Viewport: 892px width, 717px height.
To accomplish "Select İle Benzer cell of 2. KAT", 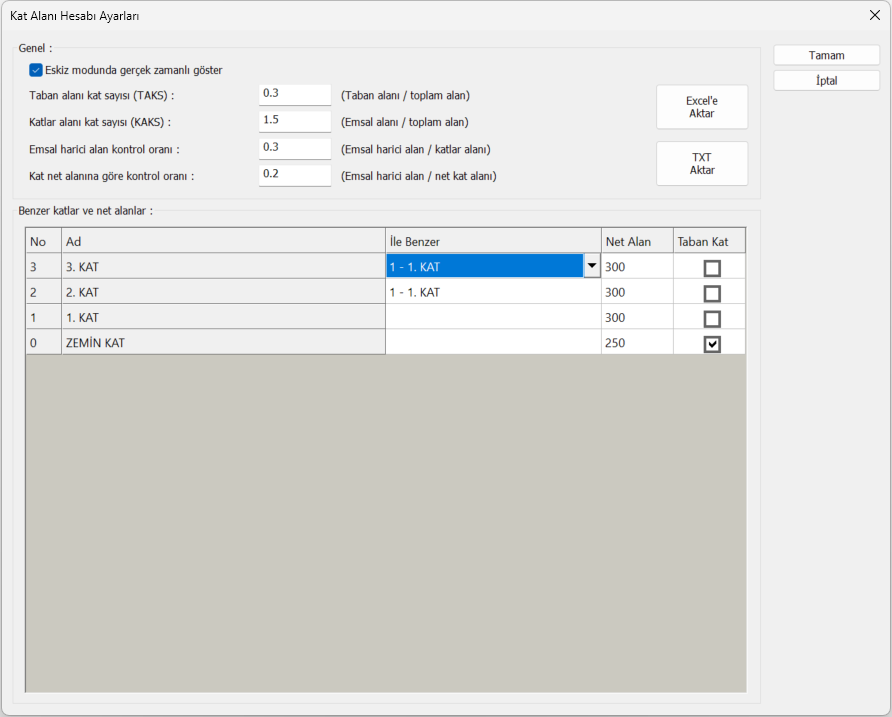I will point(493,292).
